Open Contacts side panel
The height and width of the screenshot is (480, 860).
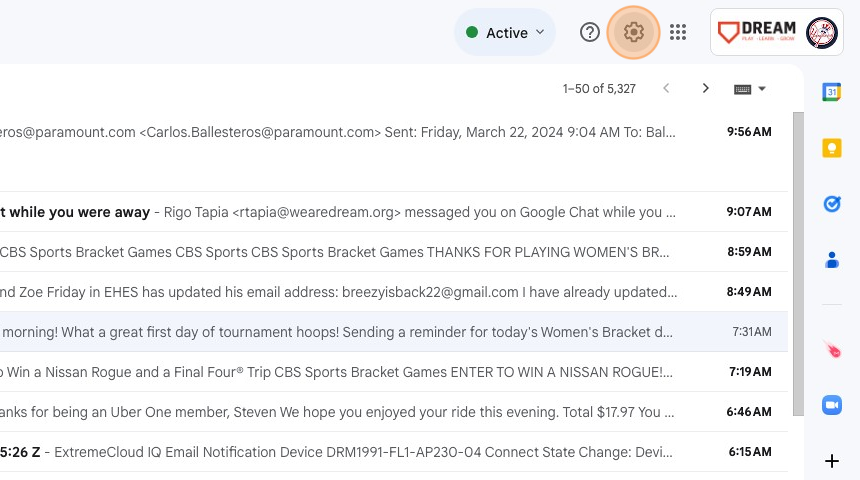(x=831, y=260)
